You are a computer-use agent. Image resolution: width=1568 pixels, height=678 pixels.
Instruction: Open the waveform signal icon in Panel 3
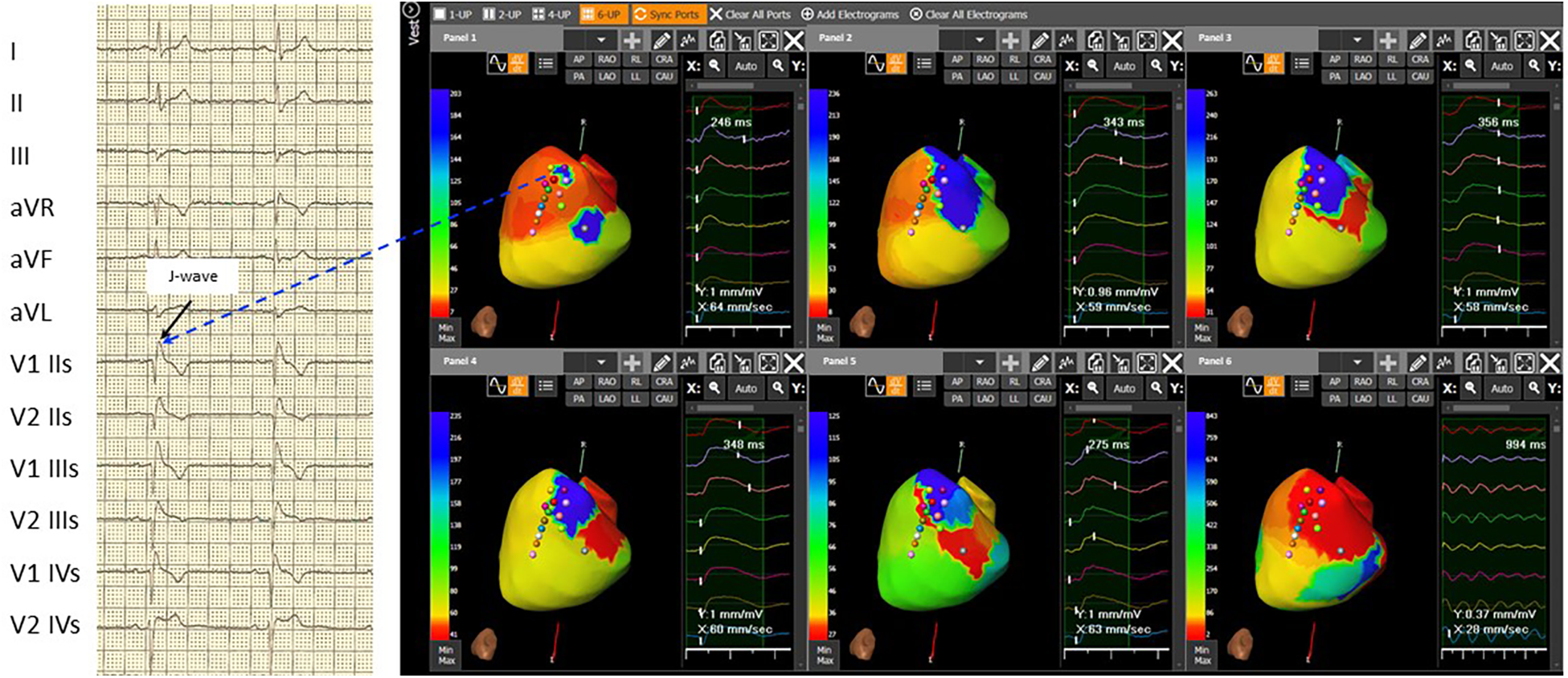[1445, 40]
